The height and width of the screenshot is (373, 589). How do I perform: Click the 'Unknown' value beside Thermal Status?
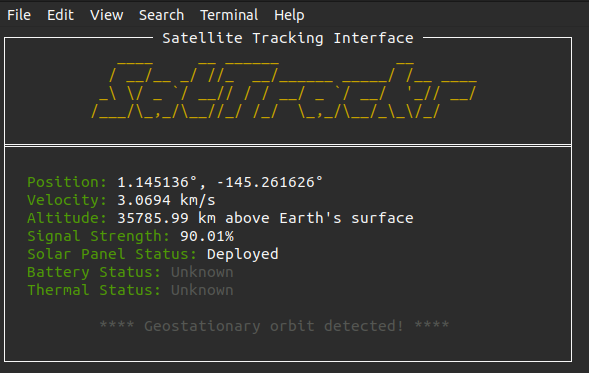pos(202,290)
